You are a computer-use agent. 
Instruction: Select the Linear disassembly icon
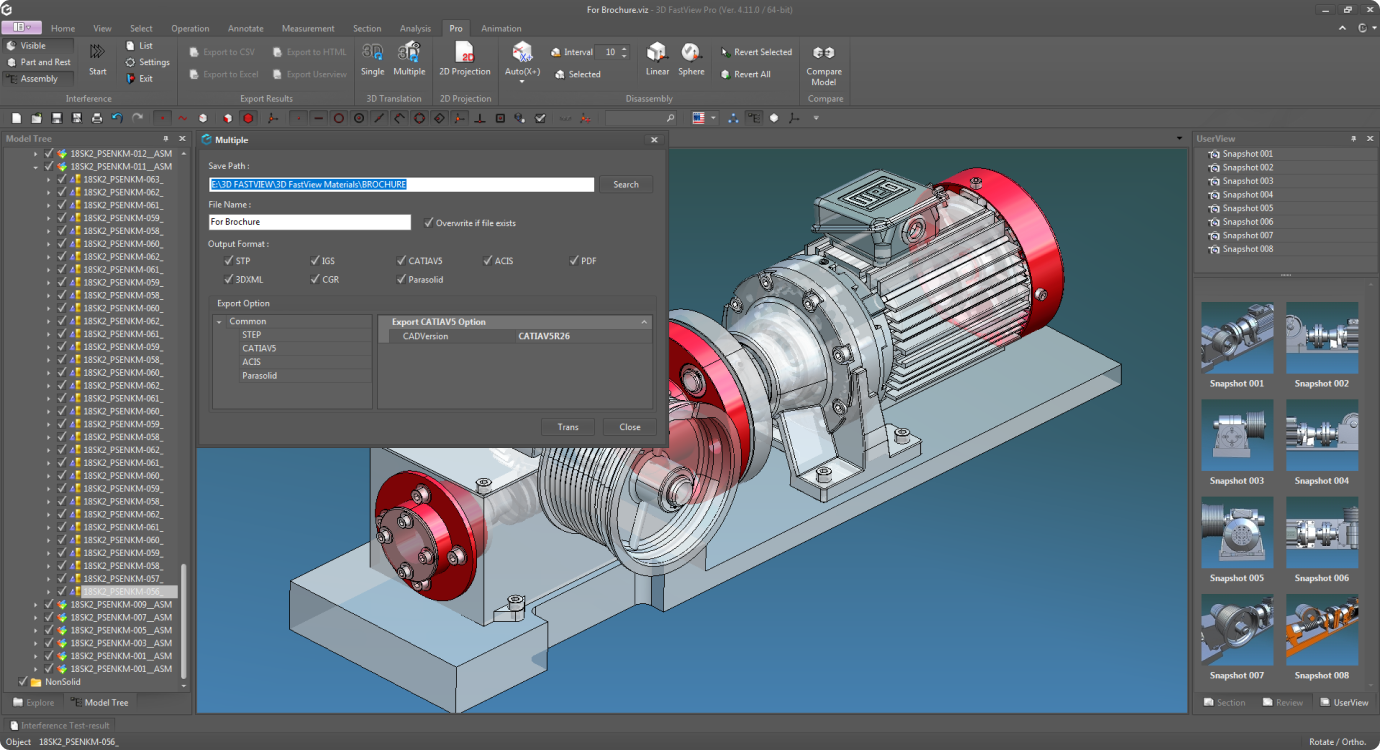tap(657, 53)
